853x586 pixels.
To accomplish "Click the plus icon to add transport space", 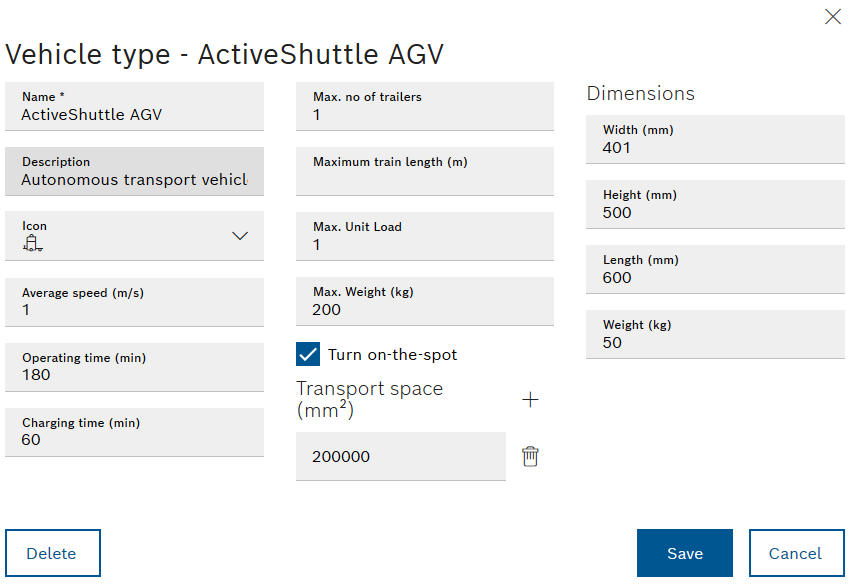I will click(530, 400).
